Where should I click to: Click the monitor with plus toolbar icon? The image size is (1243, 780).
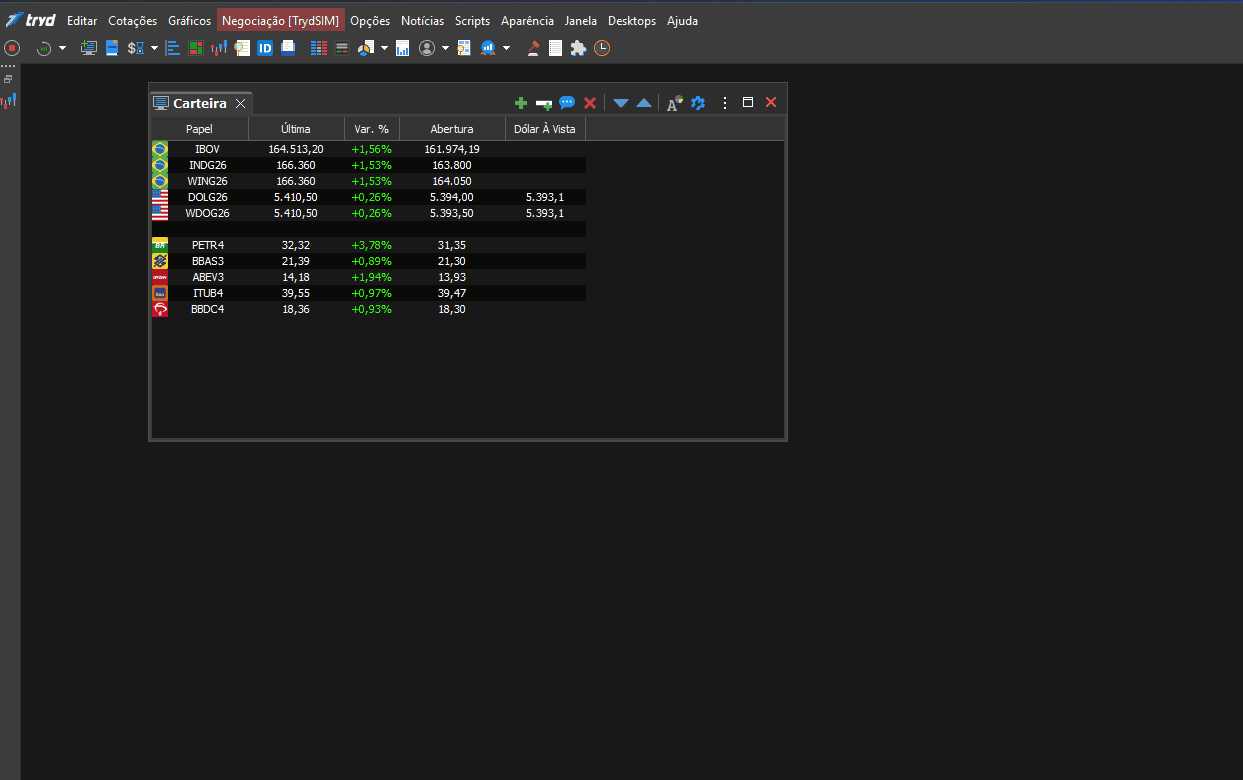[x=89, y=48]
